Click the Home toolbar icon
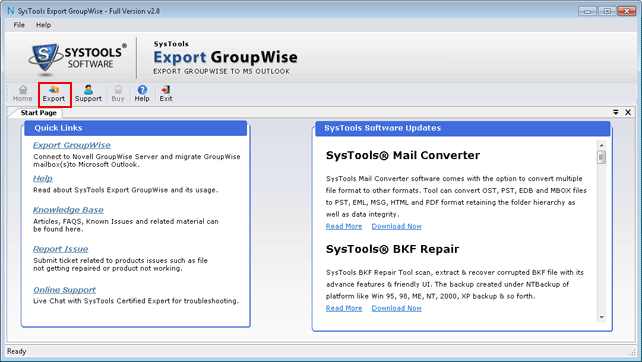The width and height of the screenshot is (642, 362). 23,94
